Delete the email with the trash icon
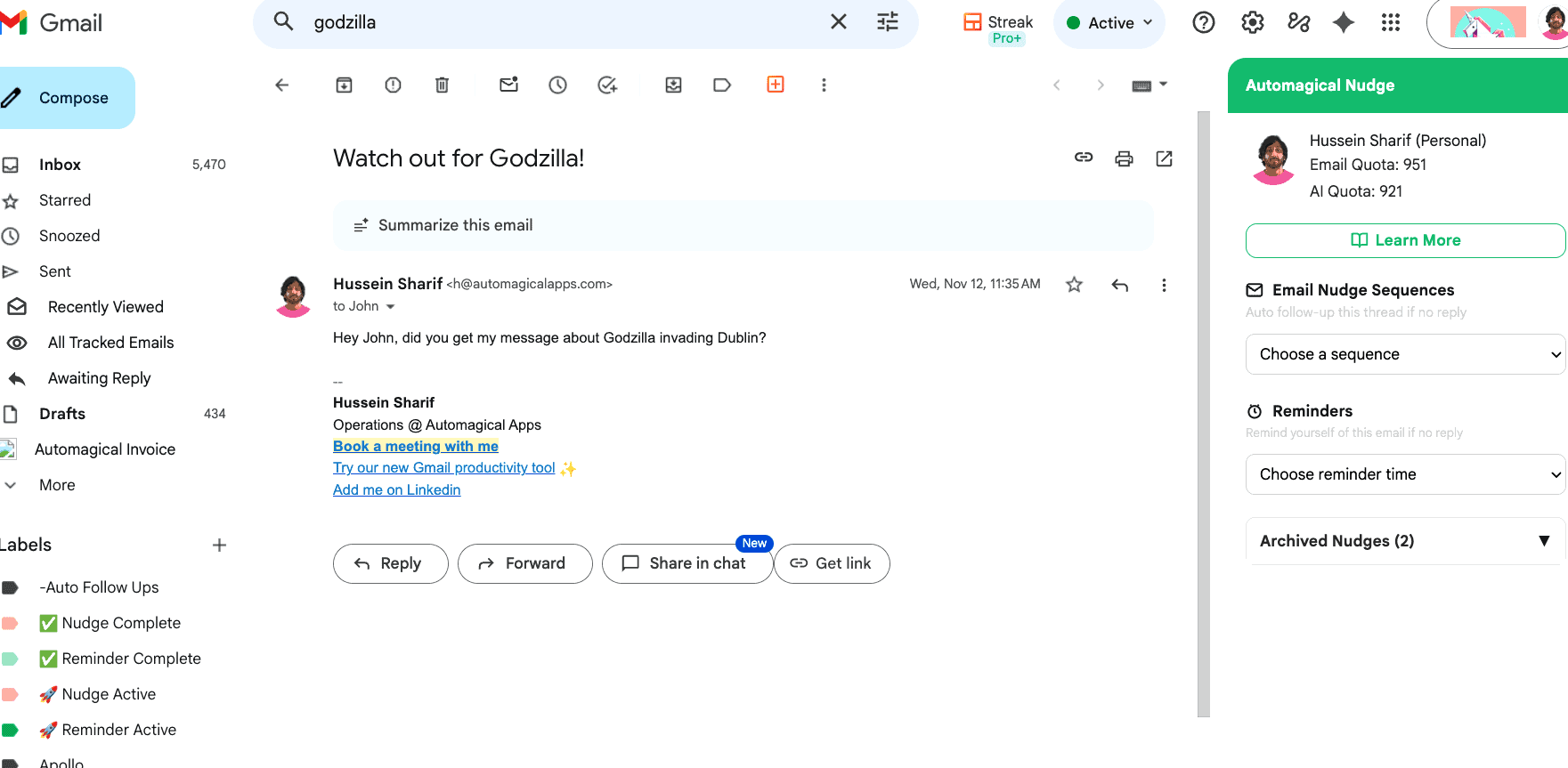Image resolution: width=1568 pixels, height=768 pixels. 442,85
